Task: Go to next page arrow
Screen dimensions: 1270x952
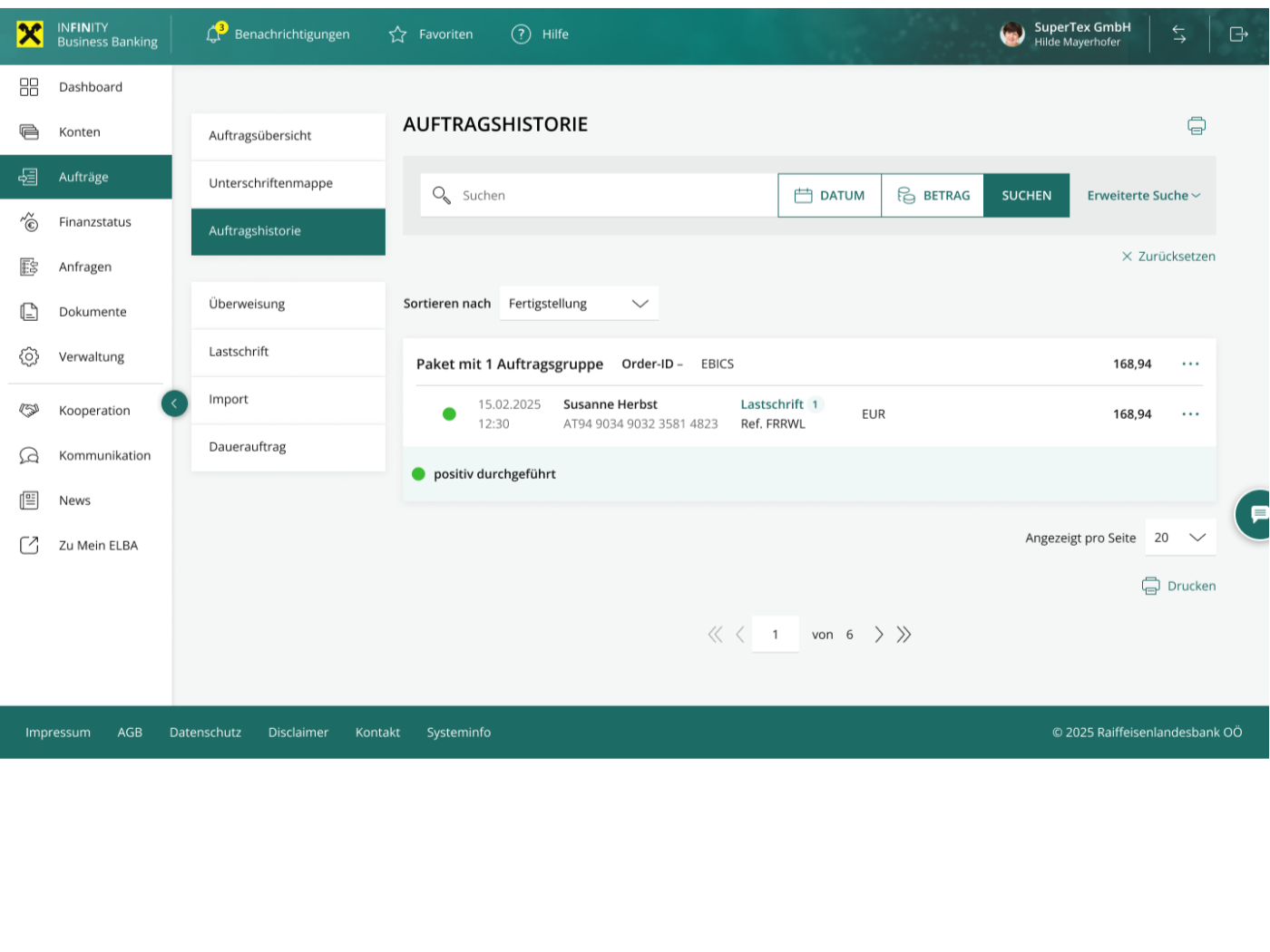Action: click(878, 635)
